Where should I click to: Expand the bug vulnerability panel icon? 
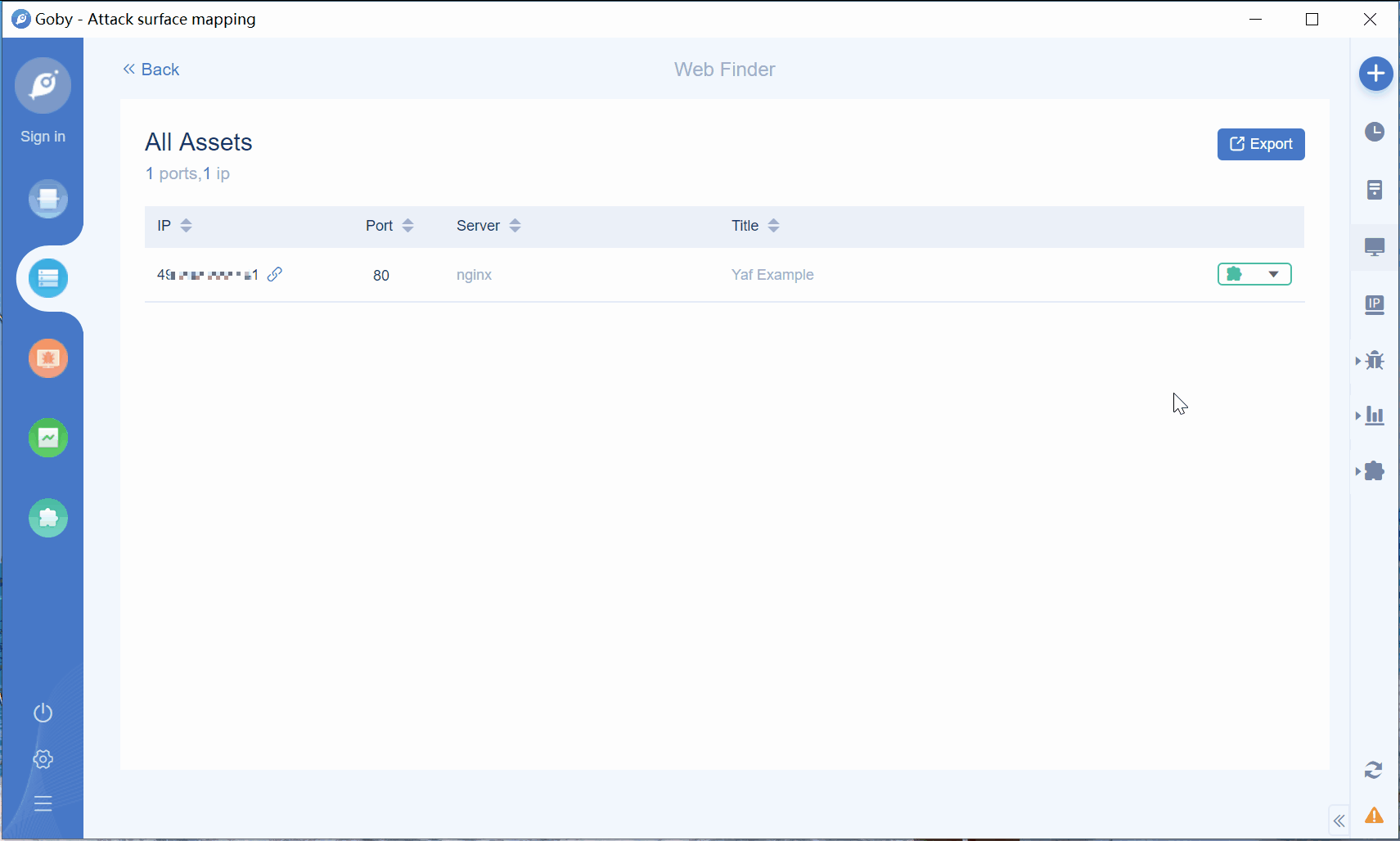tap(1373, 360)
